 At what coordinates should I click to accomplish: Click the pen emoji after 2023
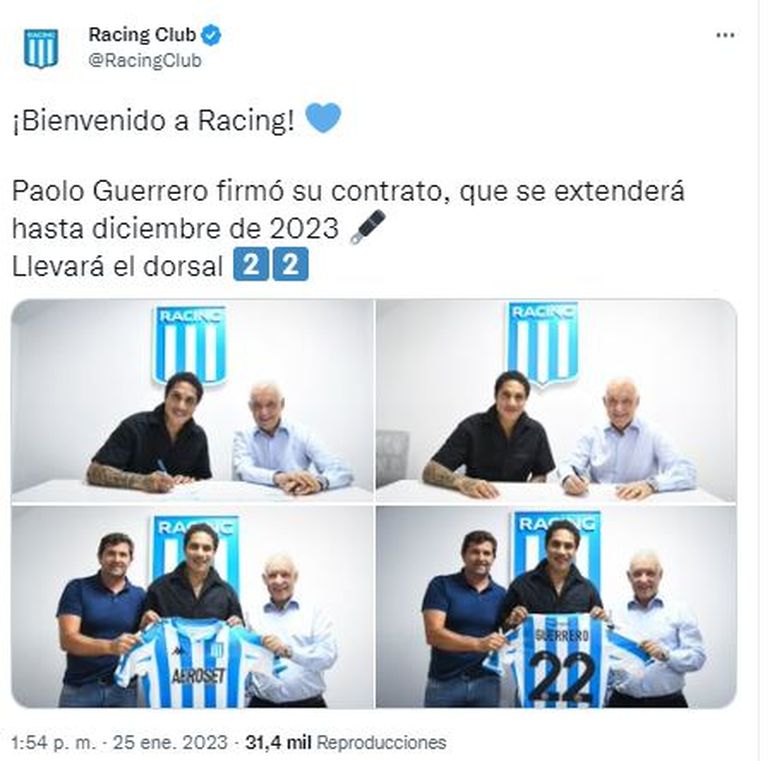(367, 227)
